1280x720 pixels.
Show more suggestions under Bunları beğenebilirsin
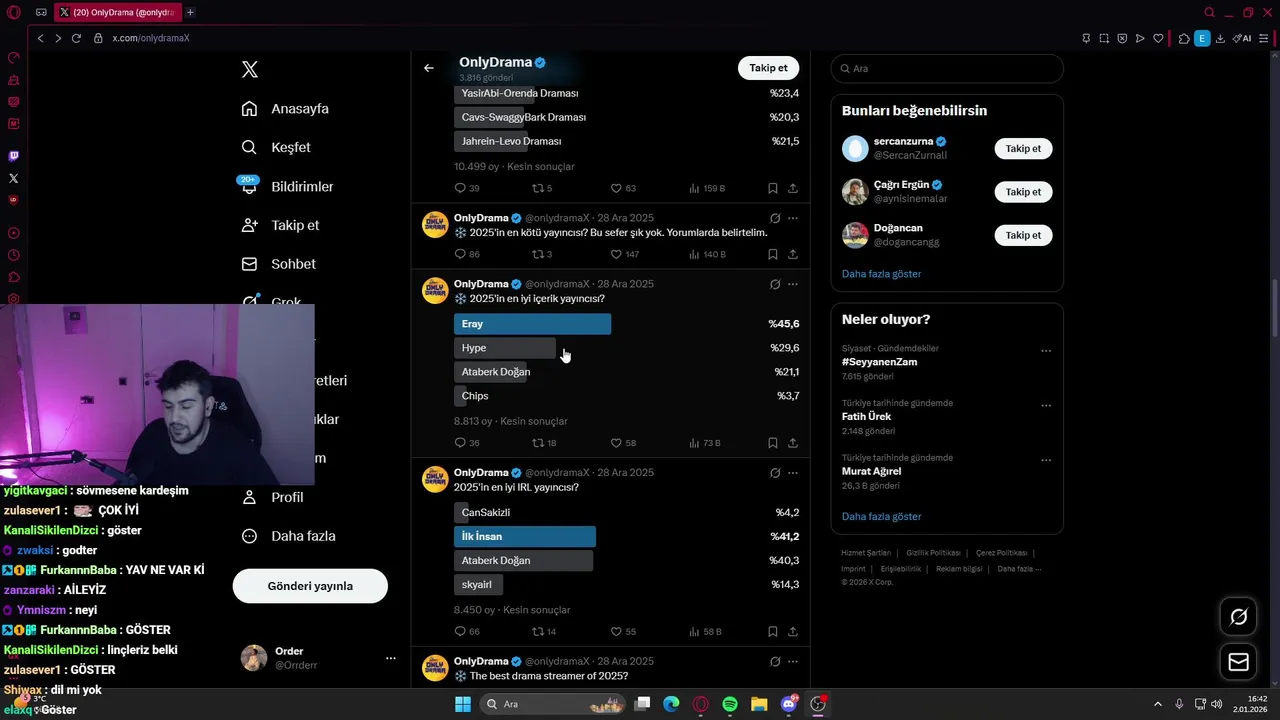[881, 274]
